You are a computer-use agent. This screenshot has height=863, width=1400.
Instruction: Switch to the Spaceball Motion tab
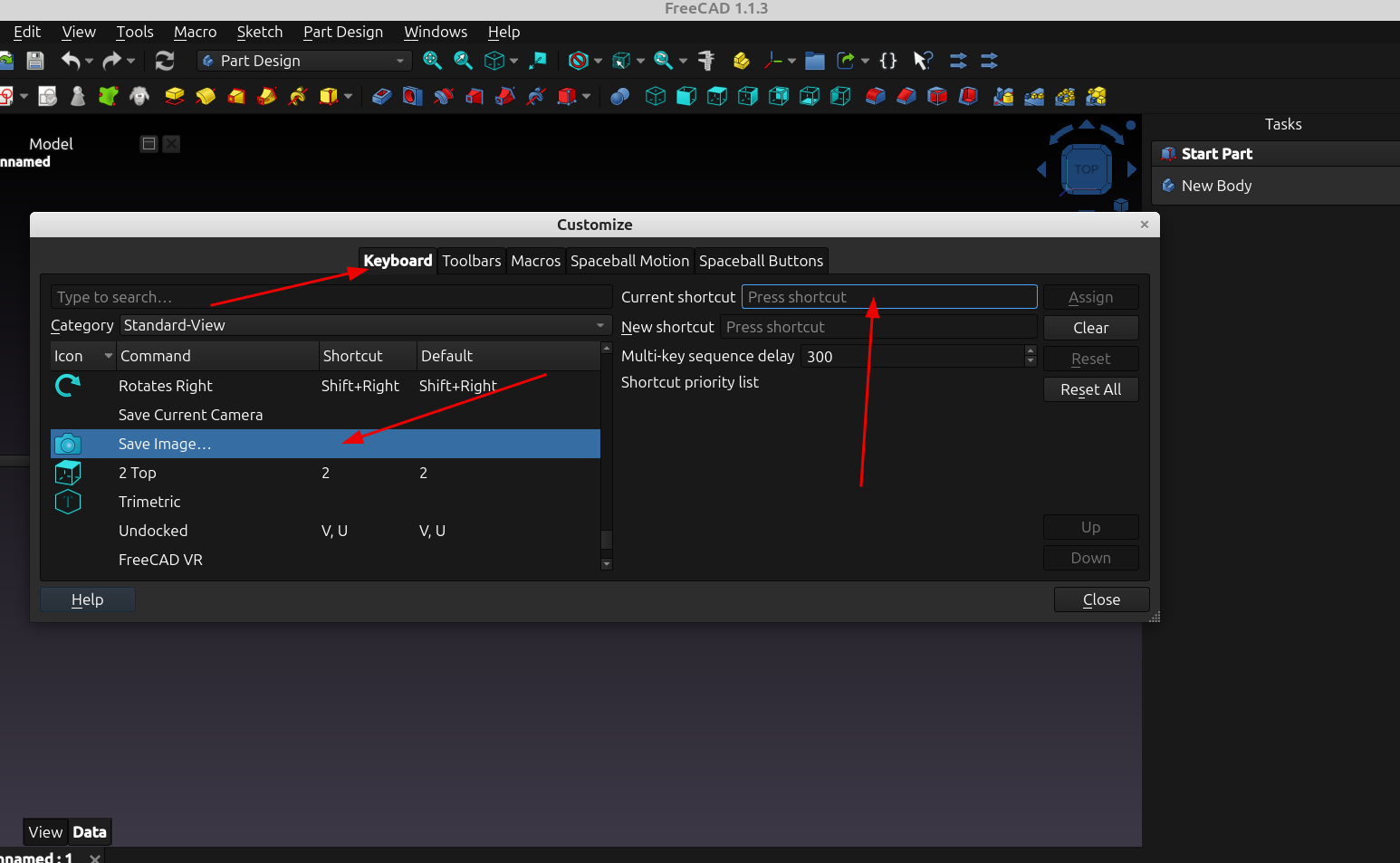click(629, 261)
